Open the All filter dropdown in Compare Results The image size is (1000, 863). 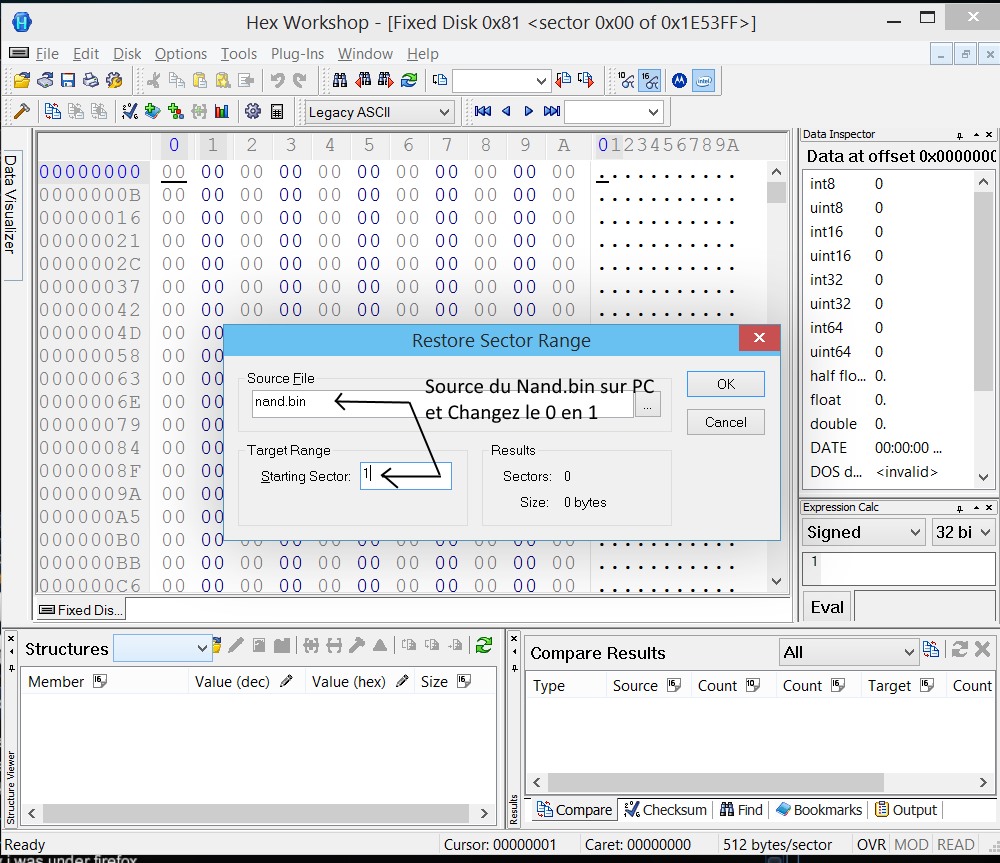tap(849, 652)
